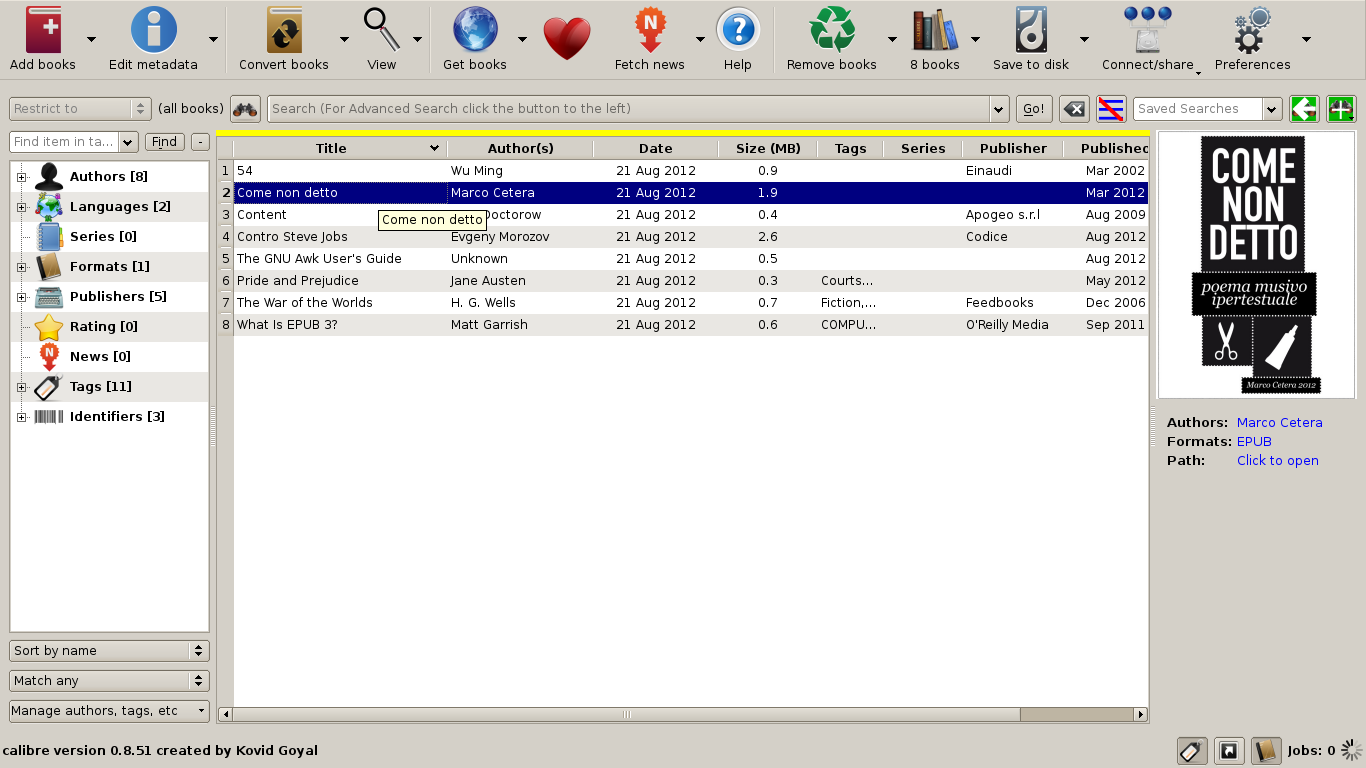The width and height of the screenshot is (1366, 768).
Task: Open the Get books dropdown arrow
Action: tap(522, 39)
